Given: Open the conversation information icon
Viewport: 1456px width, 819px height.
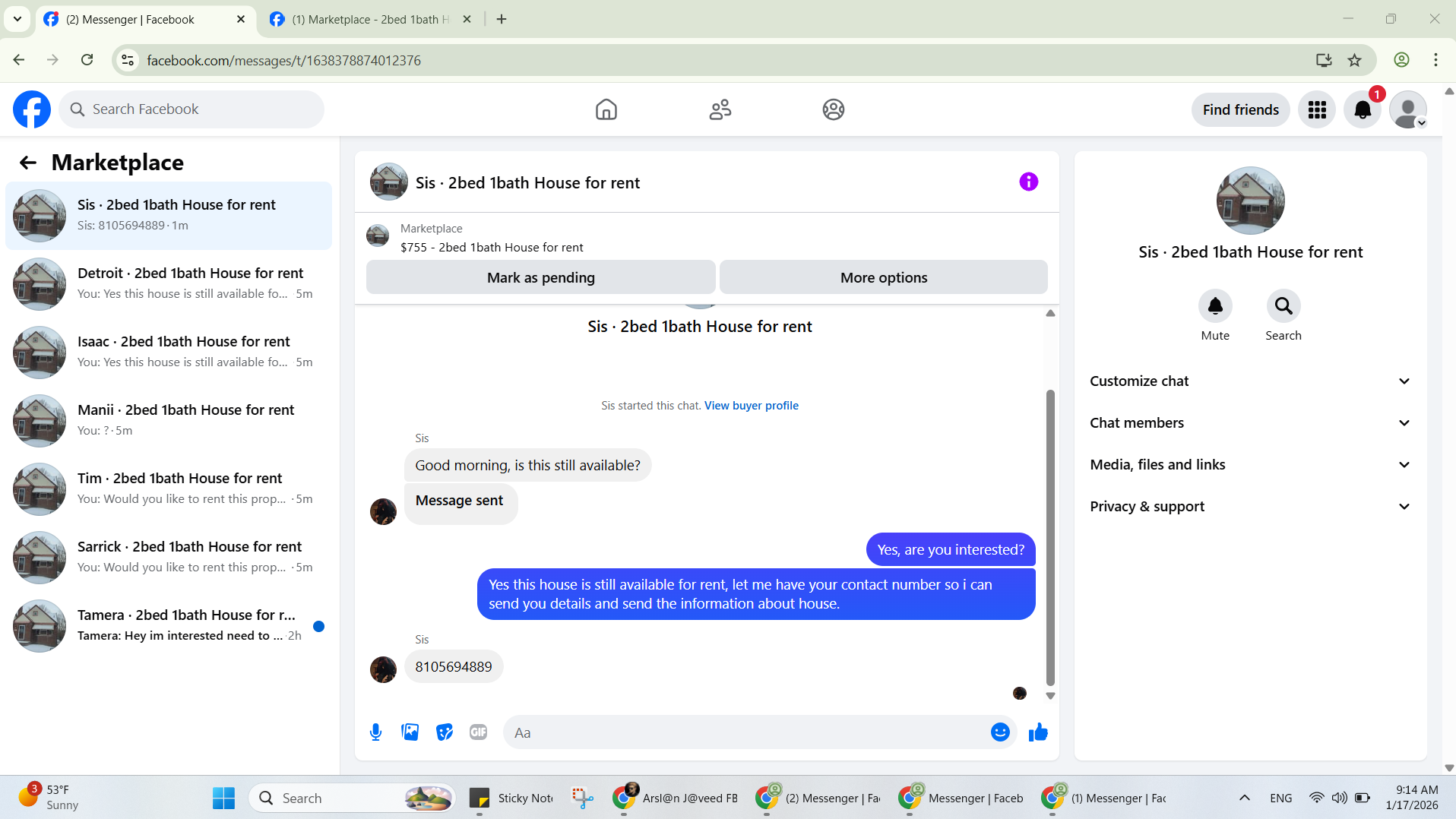Looking at the screenshot, I should tap(1028, 182).
